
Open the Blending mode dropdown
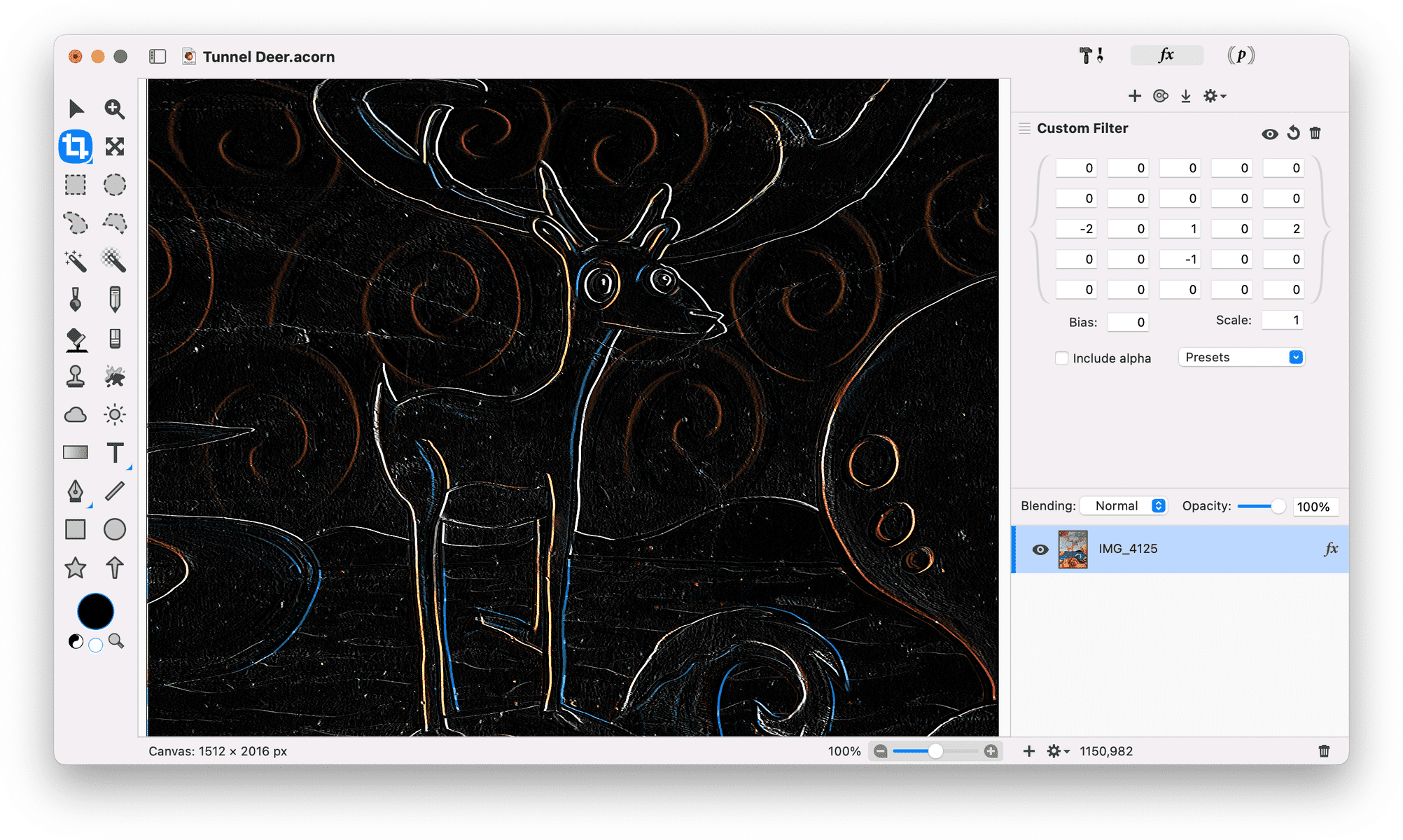pyautogui.click(x=1124, y=505)
